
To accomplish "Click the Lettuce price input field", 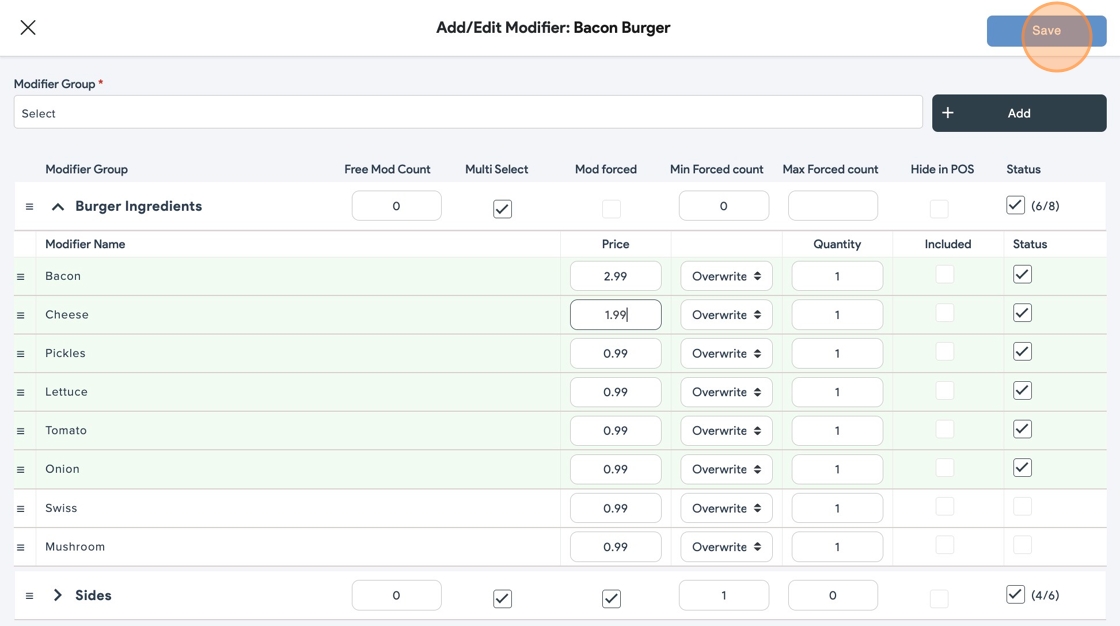I will click(615, 392).
